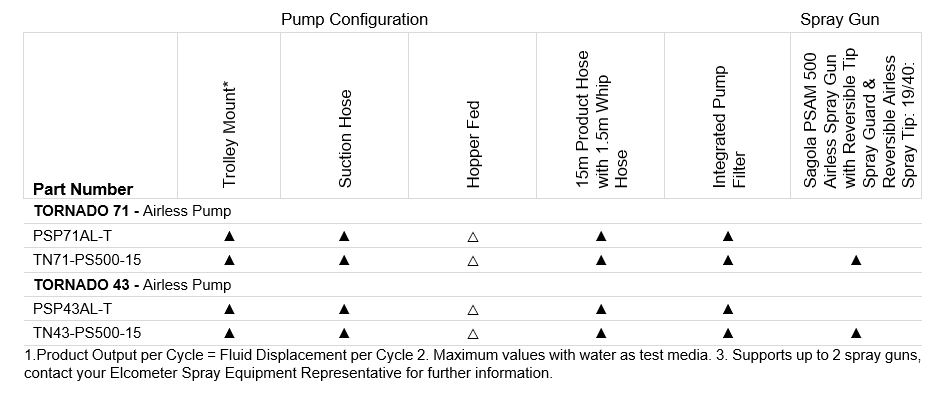Click Integrated Pump Filter triangle for PSP71AL-T
This screenshot has width=946, height=395.
coord(728,236)
